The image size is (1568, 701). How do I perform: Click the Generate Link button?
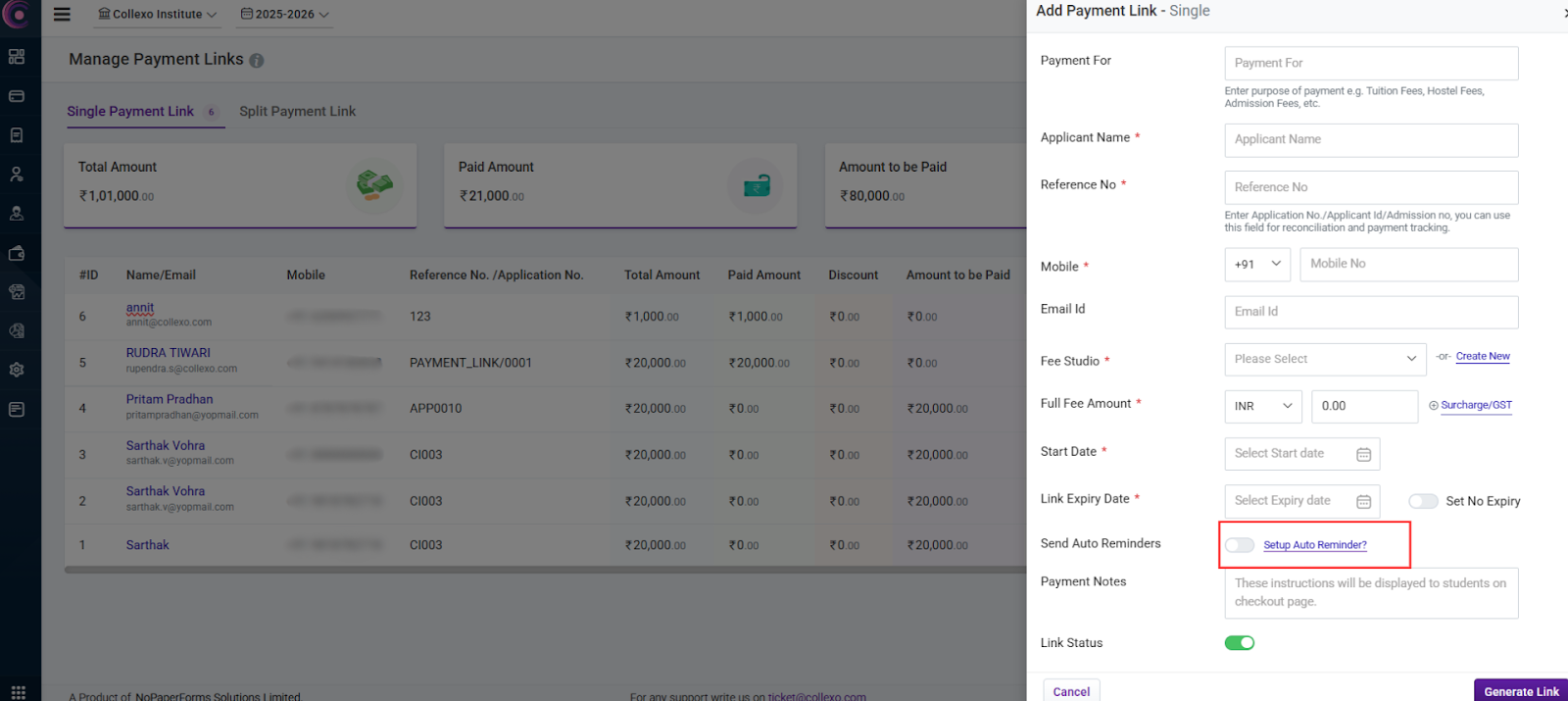coord(1521,691)
